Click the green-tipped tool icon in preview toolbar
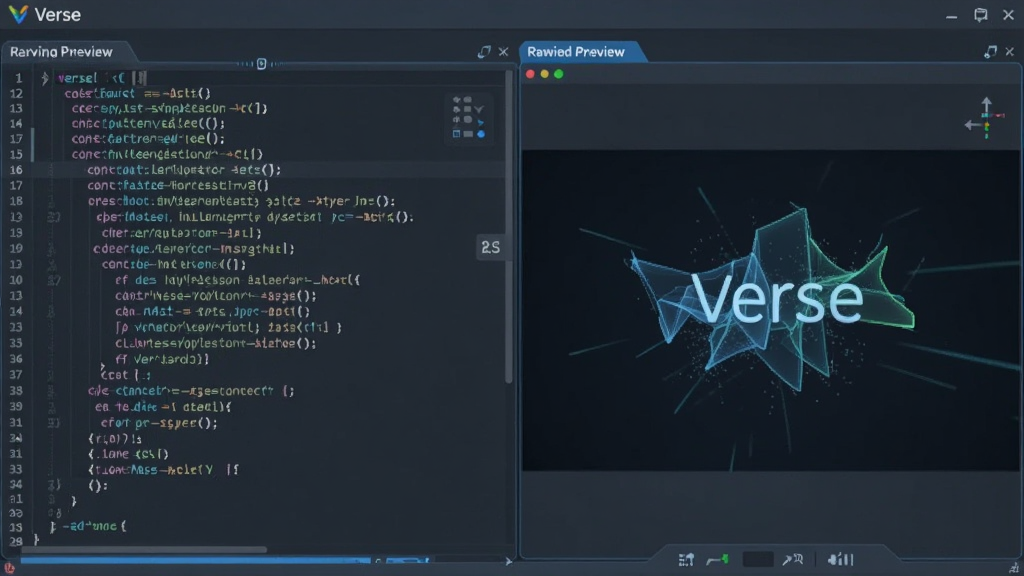 pyautogui.click(x=718, y=560)
